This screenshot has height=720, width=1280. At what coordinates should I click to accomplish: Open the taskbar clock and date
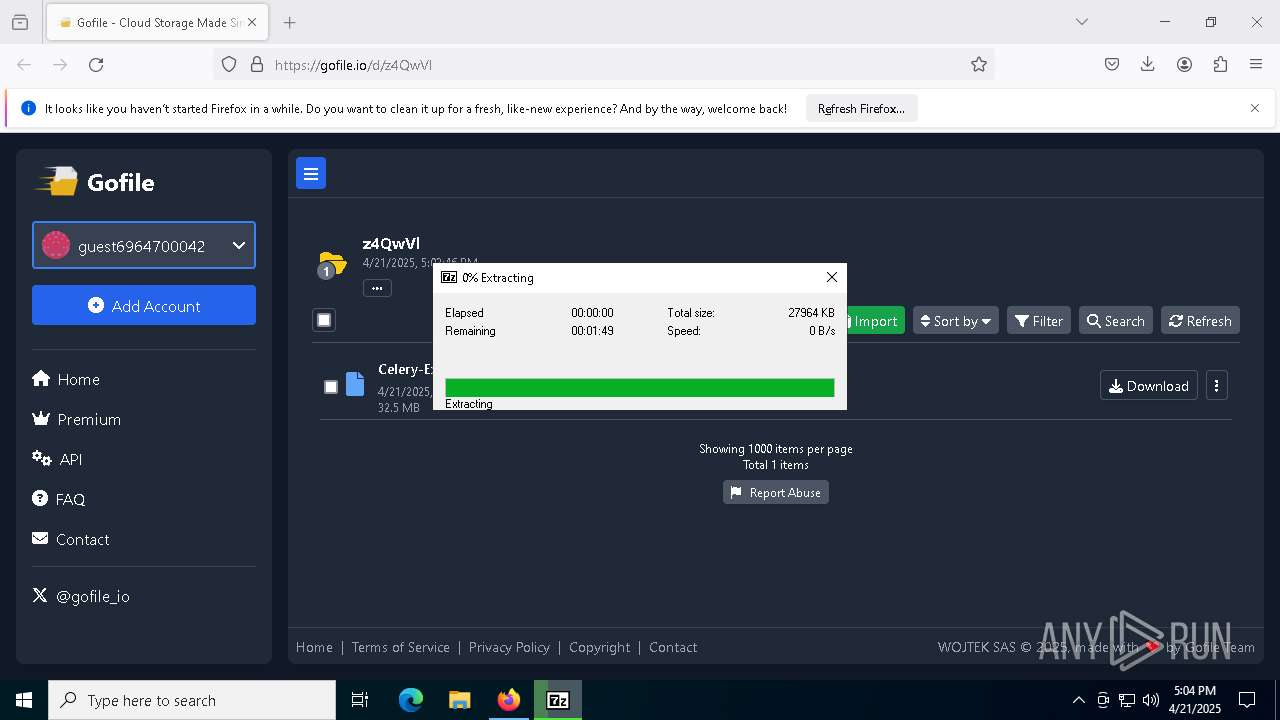pyautogui.click(x=1195, y=700)
